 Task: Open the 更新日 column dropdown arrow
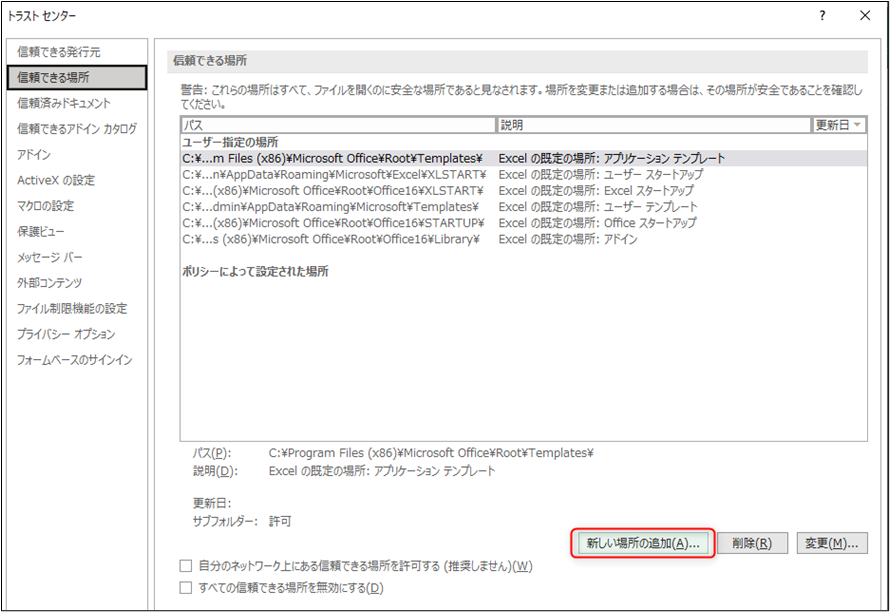point(857,125)
